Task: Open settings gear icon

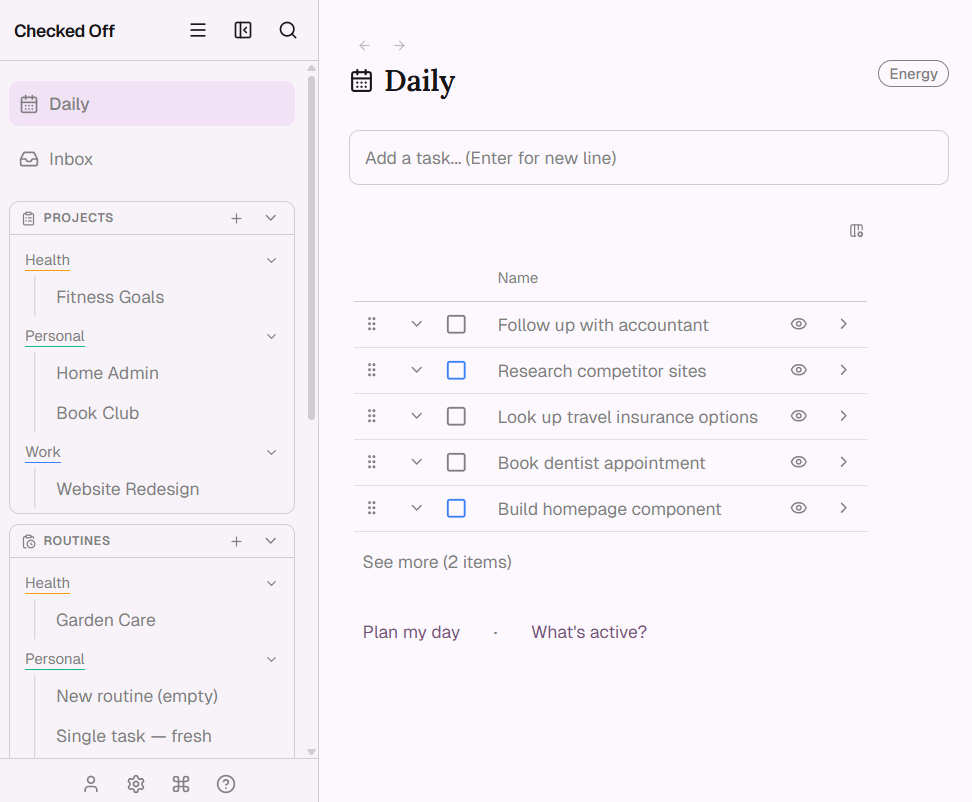Action: pyautogui.click(x=136, y=784)
